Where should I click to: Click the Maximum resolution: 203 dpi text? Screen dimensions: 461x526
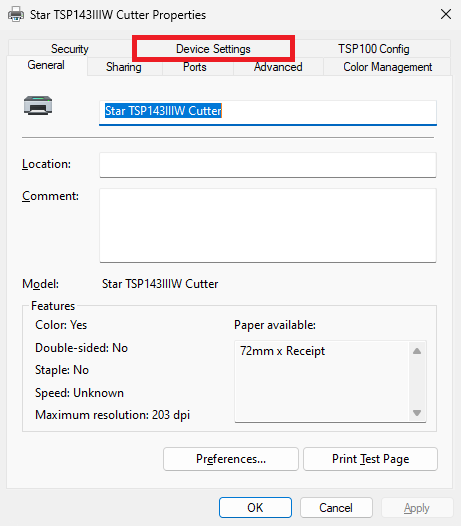pos(112,415)
